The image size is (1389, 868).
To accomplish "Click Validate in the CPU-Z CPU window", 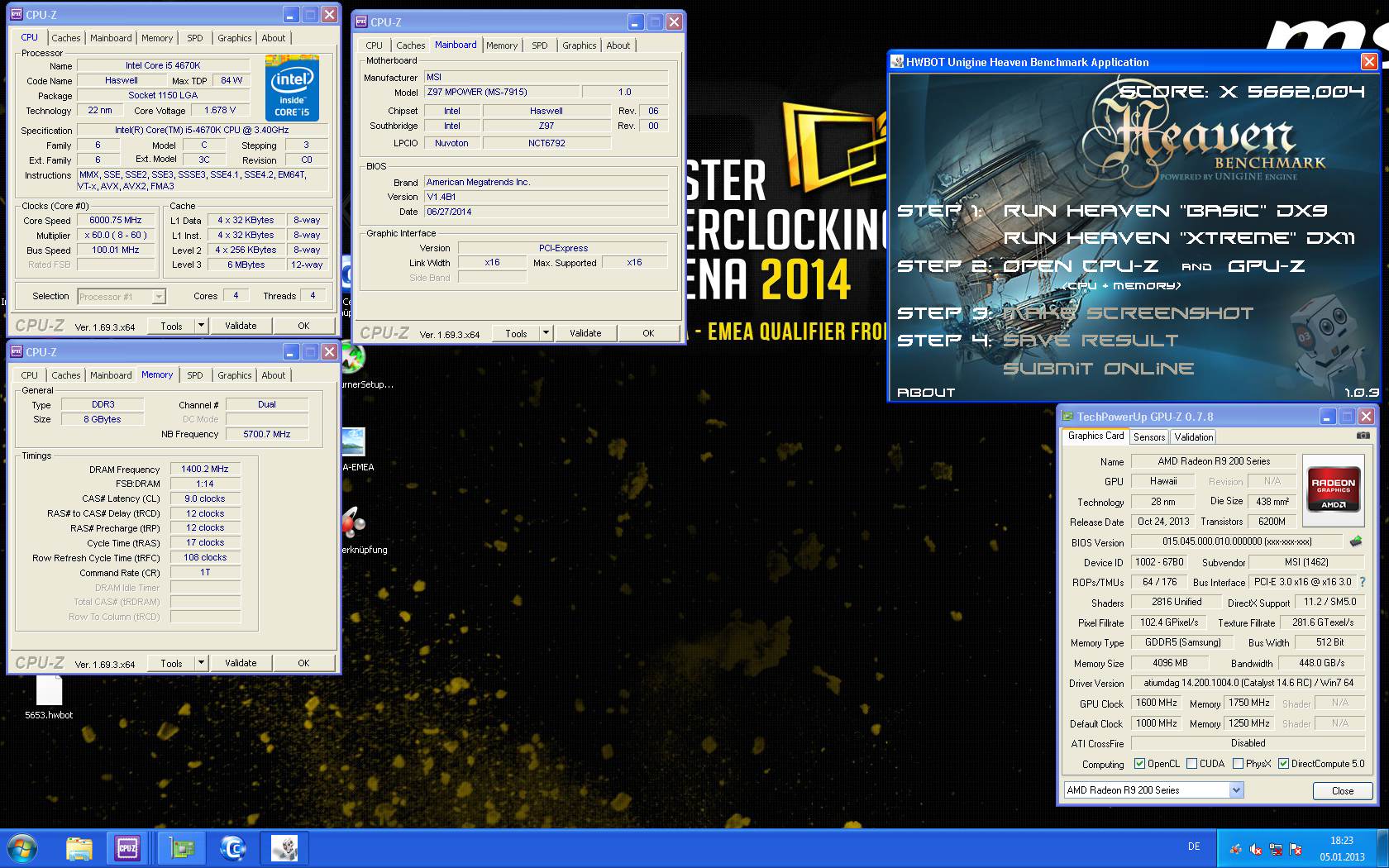I will coord(241,326).
